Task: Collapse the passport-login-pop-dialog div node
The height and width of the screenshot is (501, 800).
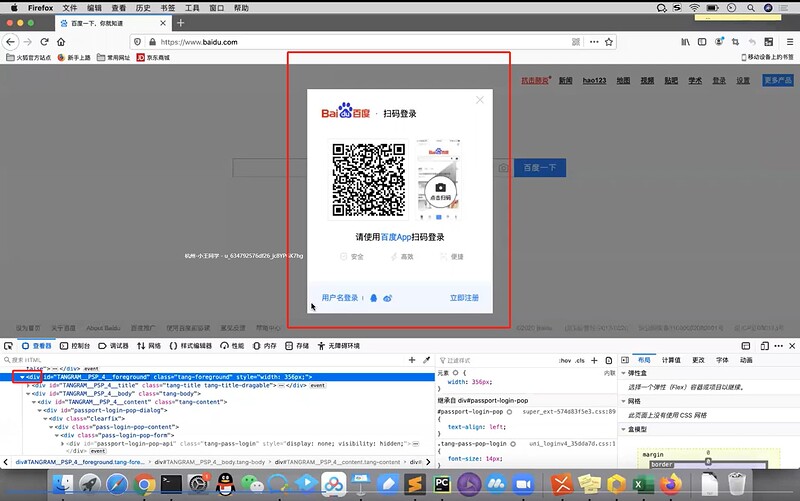Action: pyautogui.click(x=39, y=410)
